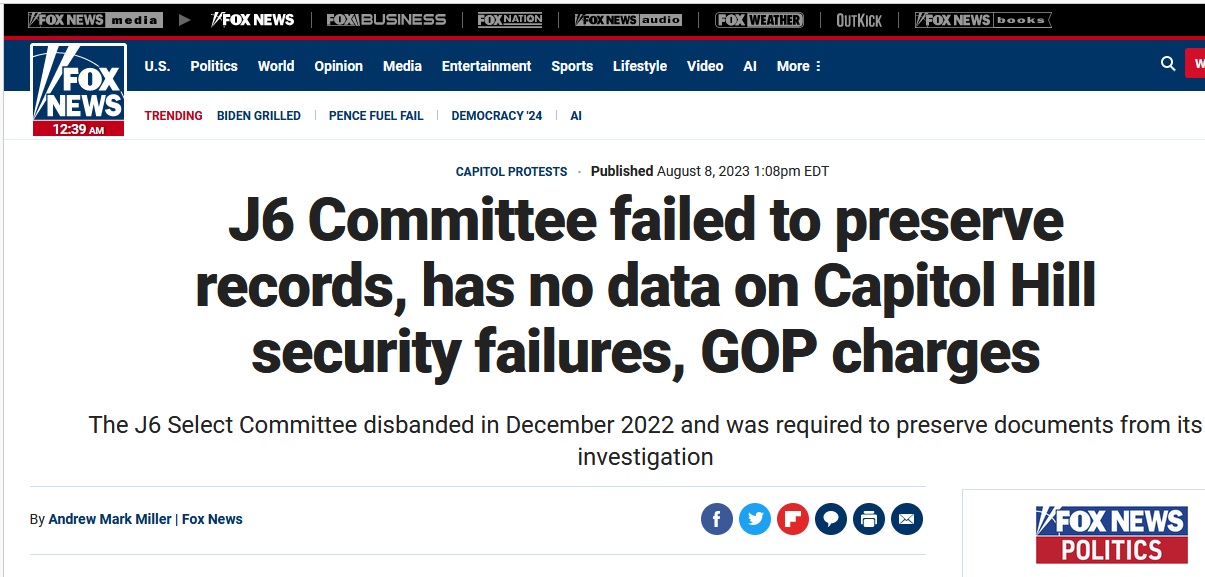This screenshot has height=577, width=1205.
Task: Open author Andrew Mark Miller's page
Action: point(110,519)
